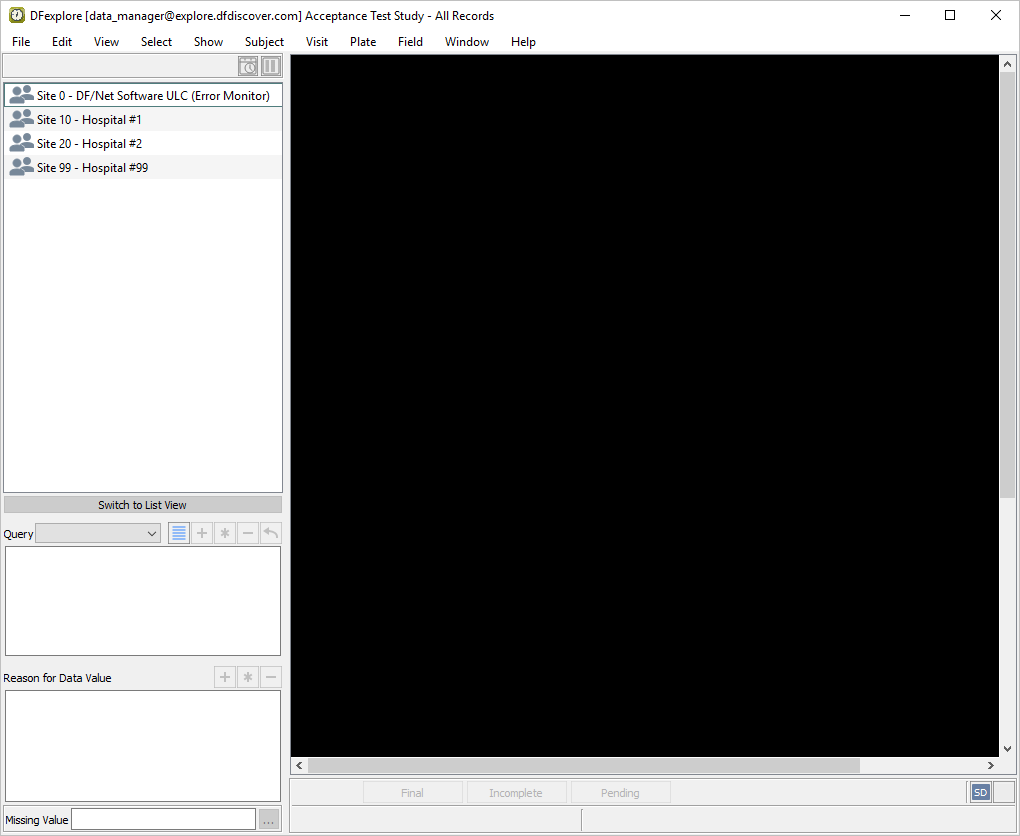1020x836 pixels.
Task: Click the scheduling clock icon above site list
Action: point(248,66)
